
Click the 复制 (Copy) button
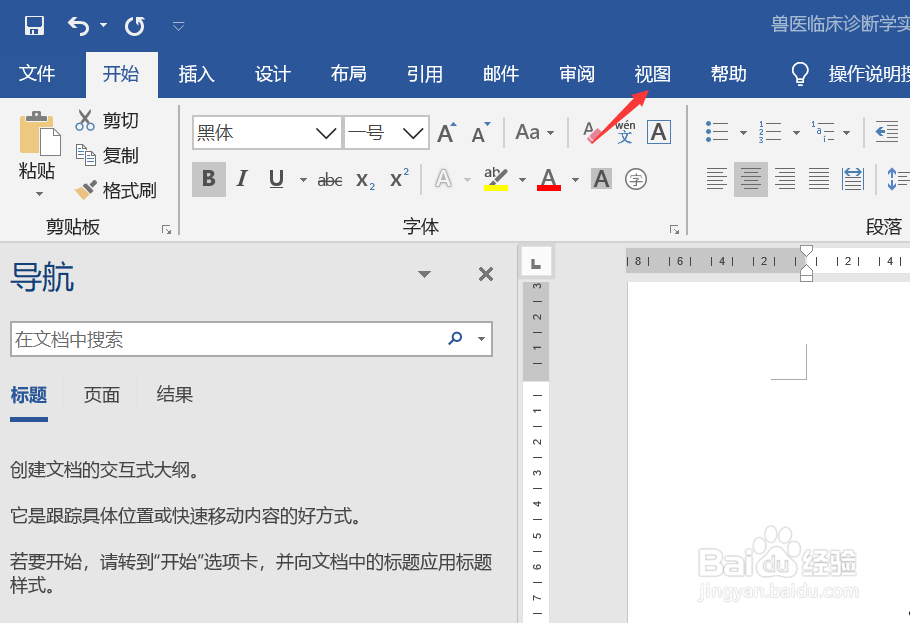pyautogui.click(x=113, y=155)
